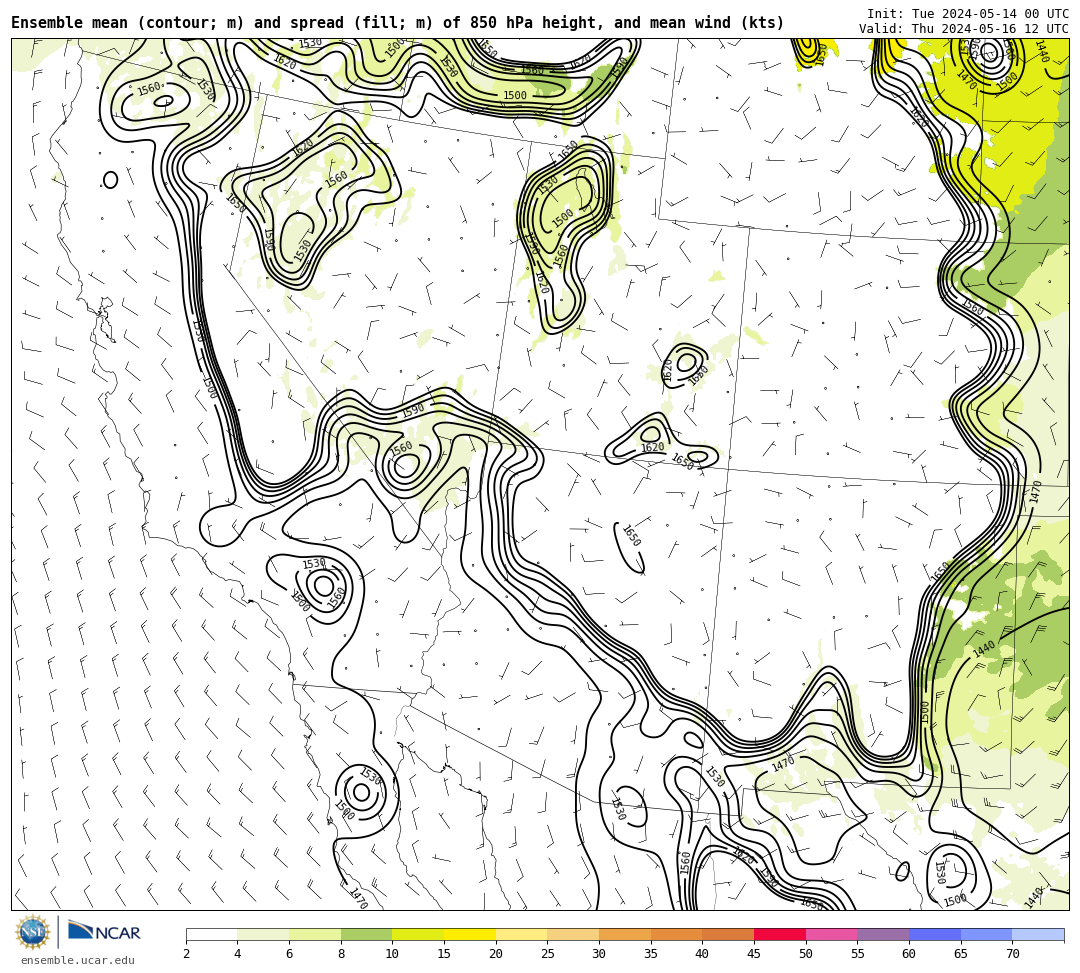Pick the red 45–50 m colorbar segment
This screenshot has width=1080, height=973.
click(780, 934)
